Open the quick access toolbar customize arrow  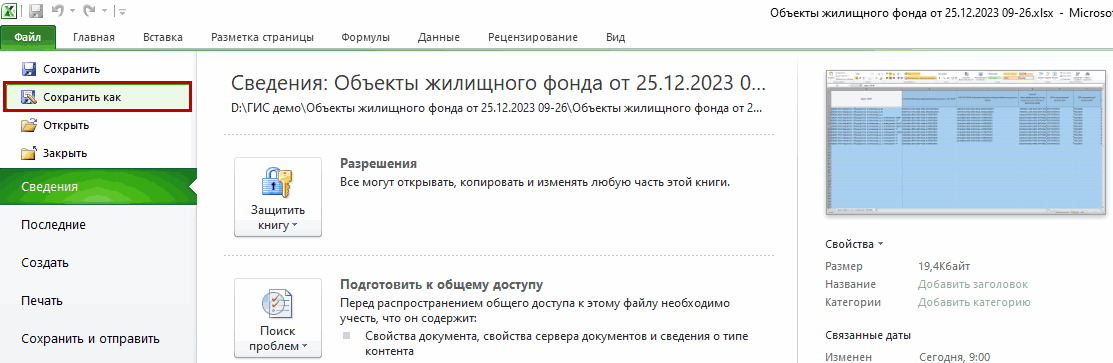(123, 12)
